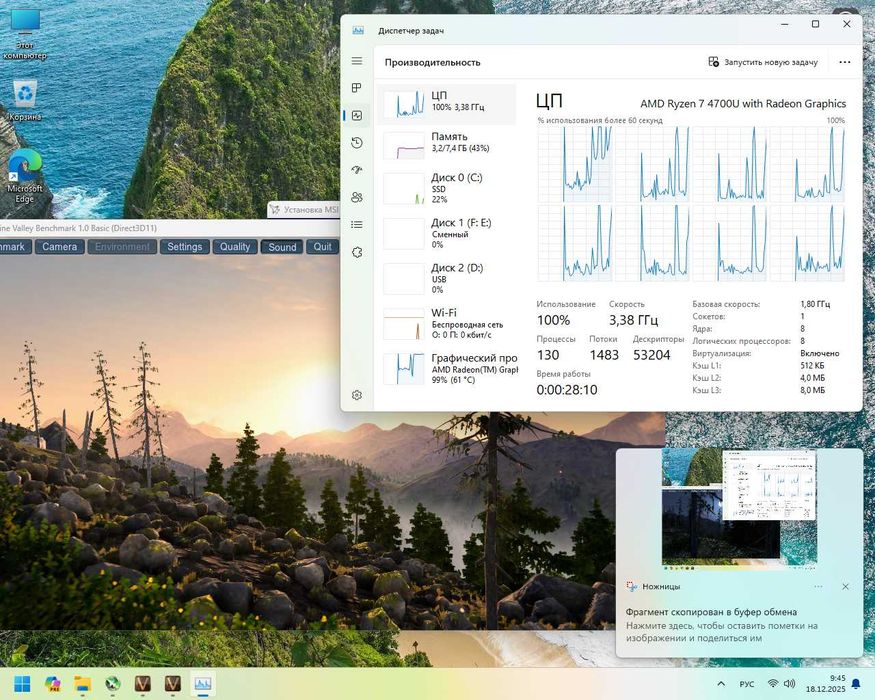Open File Explorer from taskbar
Viewport: 875px width, 700px height.
pyautogui.click(x=83, y=684)
